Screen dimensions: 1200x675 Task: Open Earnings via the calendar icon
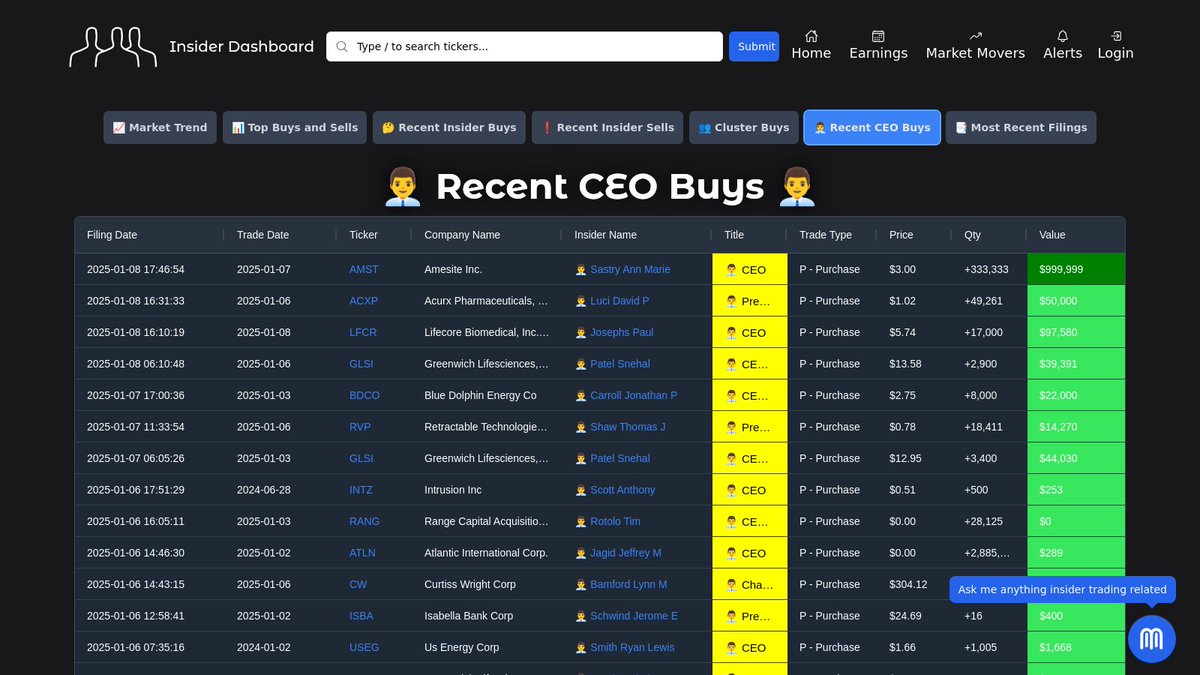point(878,36)
